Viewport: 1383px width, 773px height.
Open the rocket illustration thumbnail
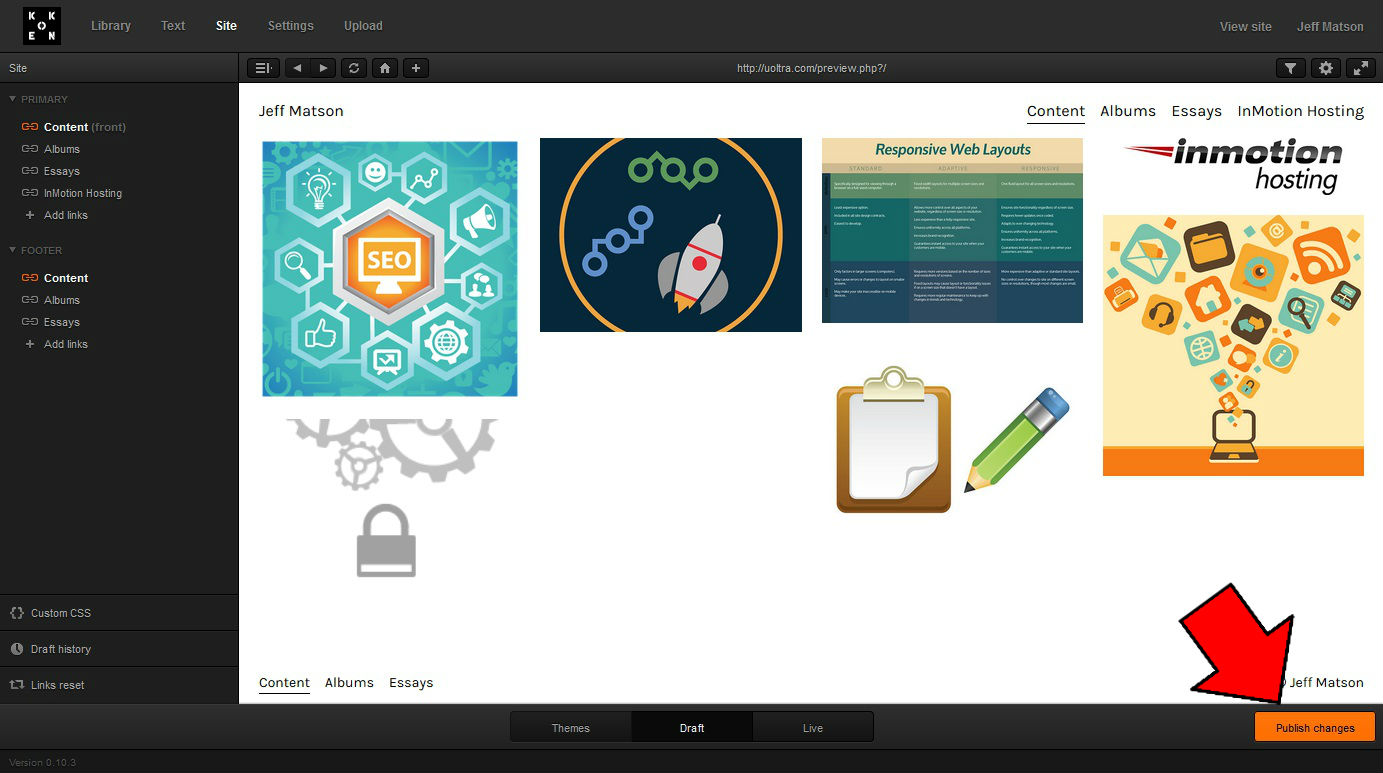tap(671, 235)
